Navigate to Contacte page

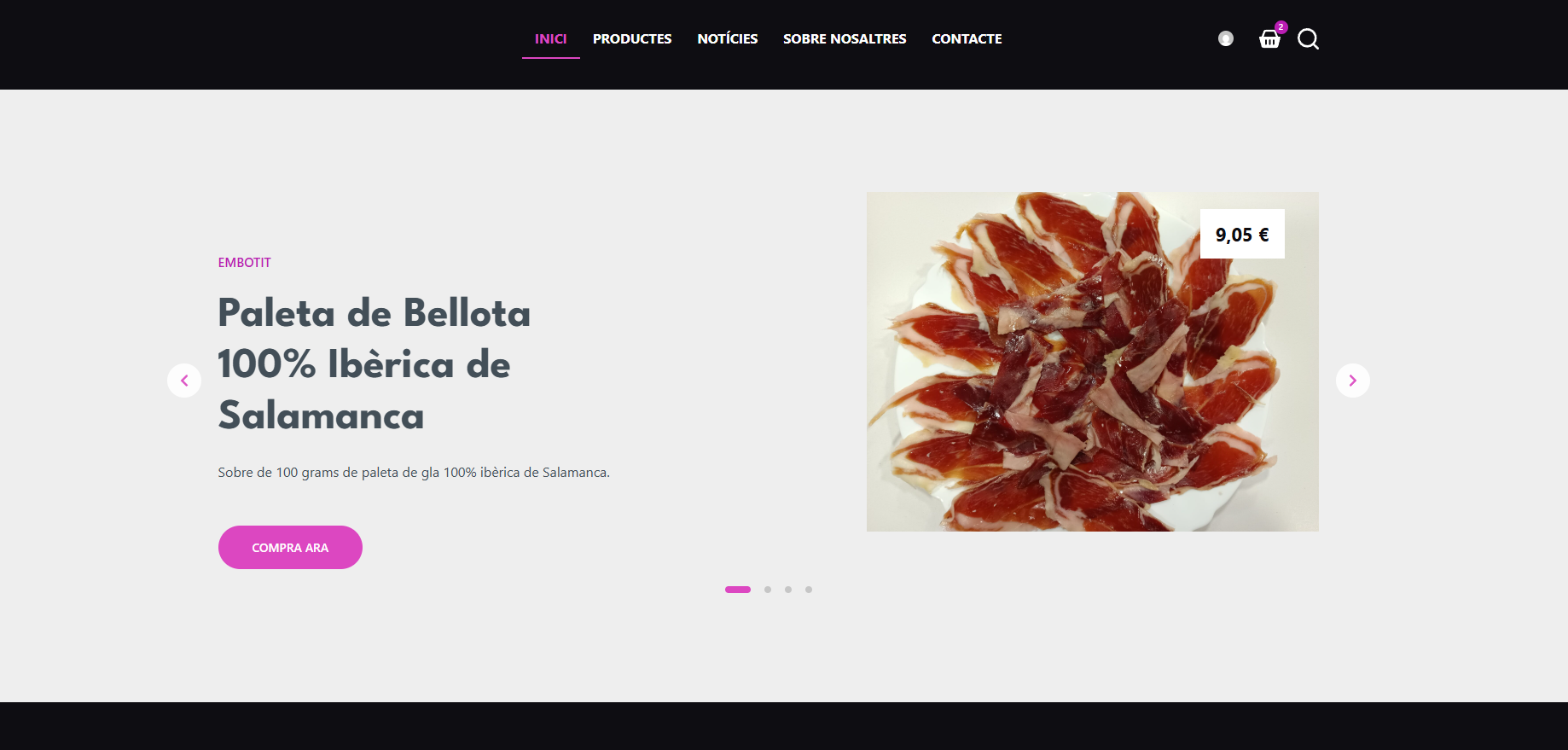point(967,39)
